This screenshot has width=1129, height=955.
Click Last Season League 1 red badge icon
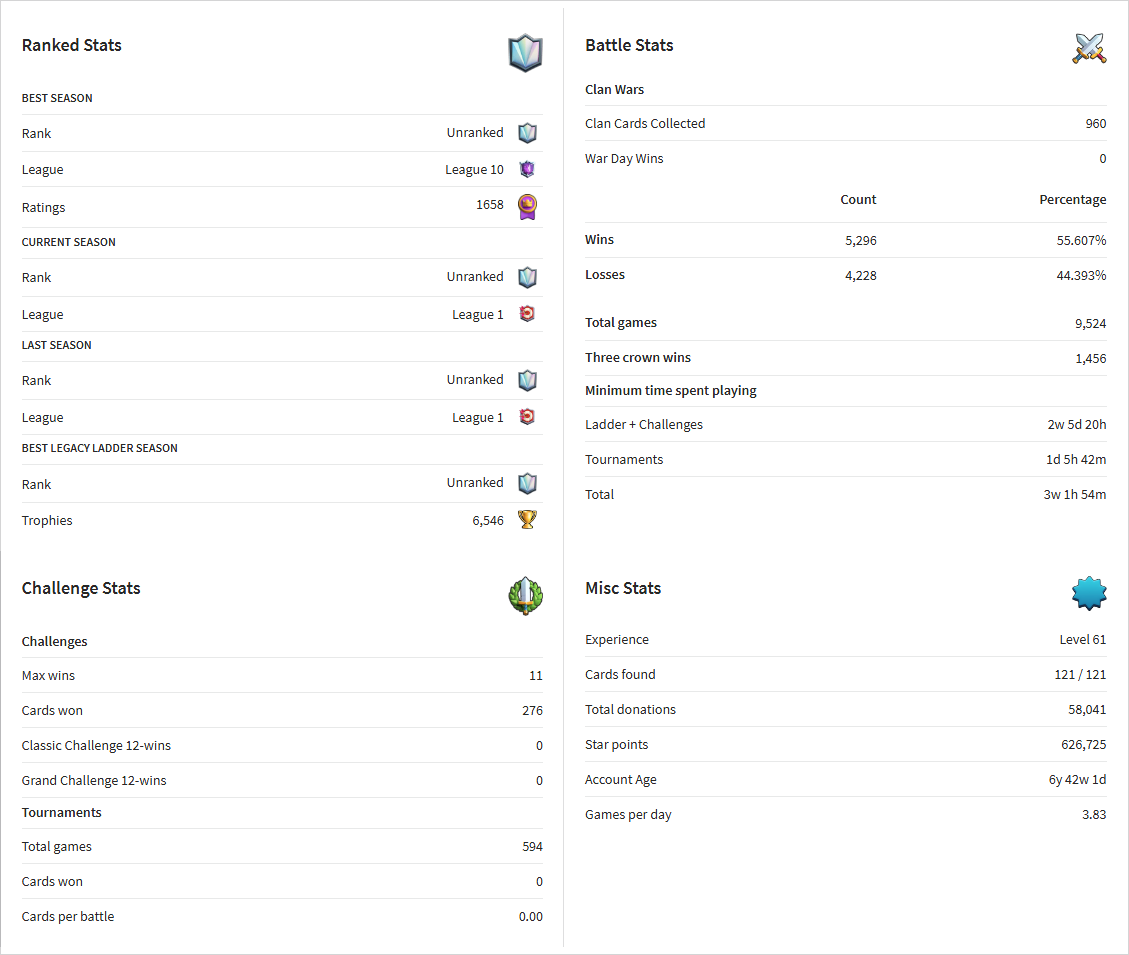(527, 416)
